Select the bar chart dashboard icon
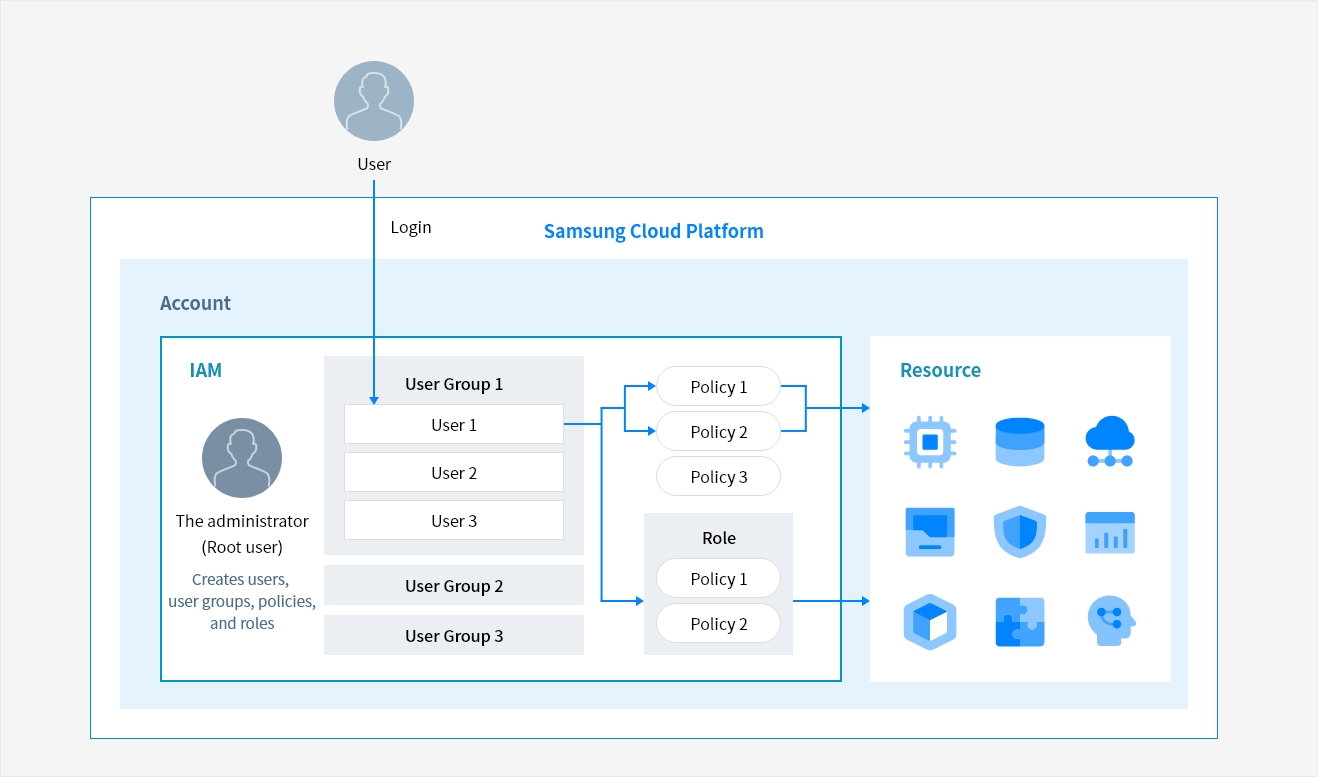Viewport: 1318px width, 777px height. pos(1110,532)
